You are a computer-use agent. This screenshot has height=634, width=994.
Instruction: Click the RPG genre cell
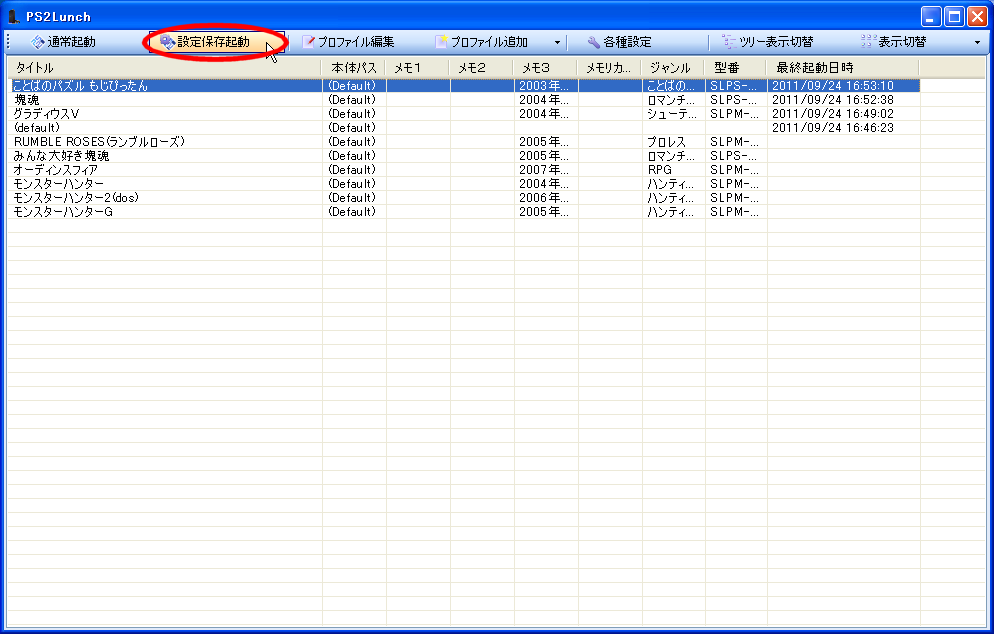[x=659, y=169]
